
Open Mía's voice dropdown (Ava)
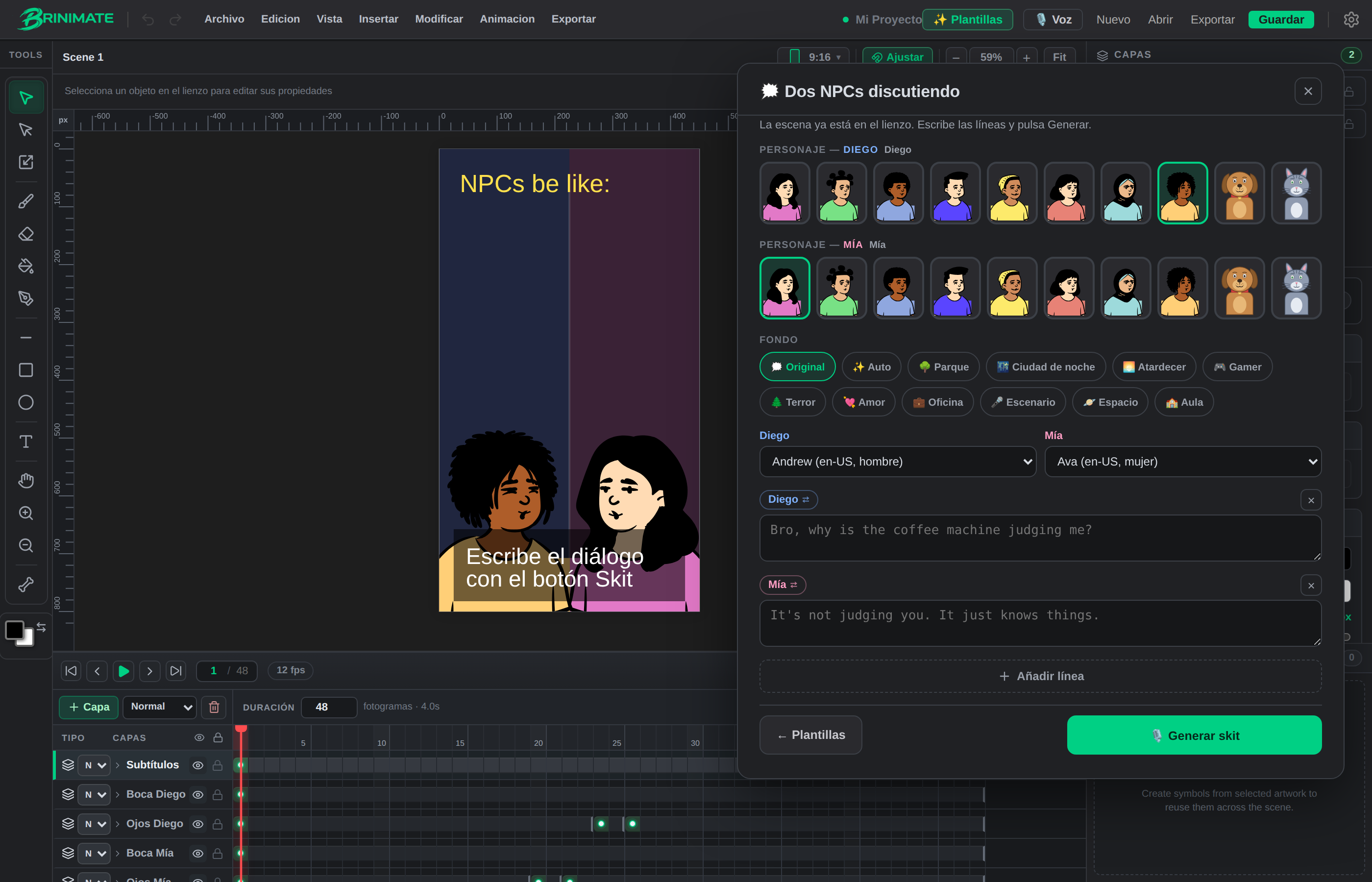coord(1183,462)
